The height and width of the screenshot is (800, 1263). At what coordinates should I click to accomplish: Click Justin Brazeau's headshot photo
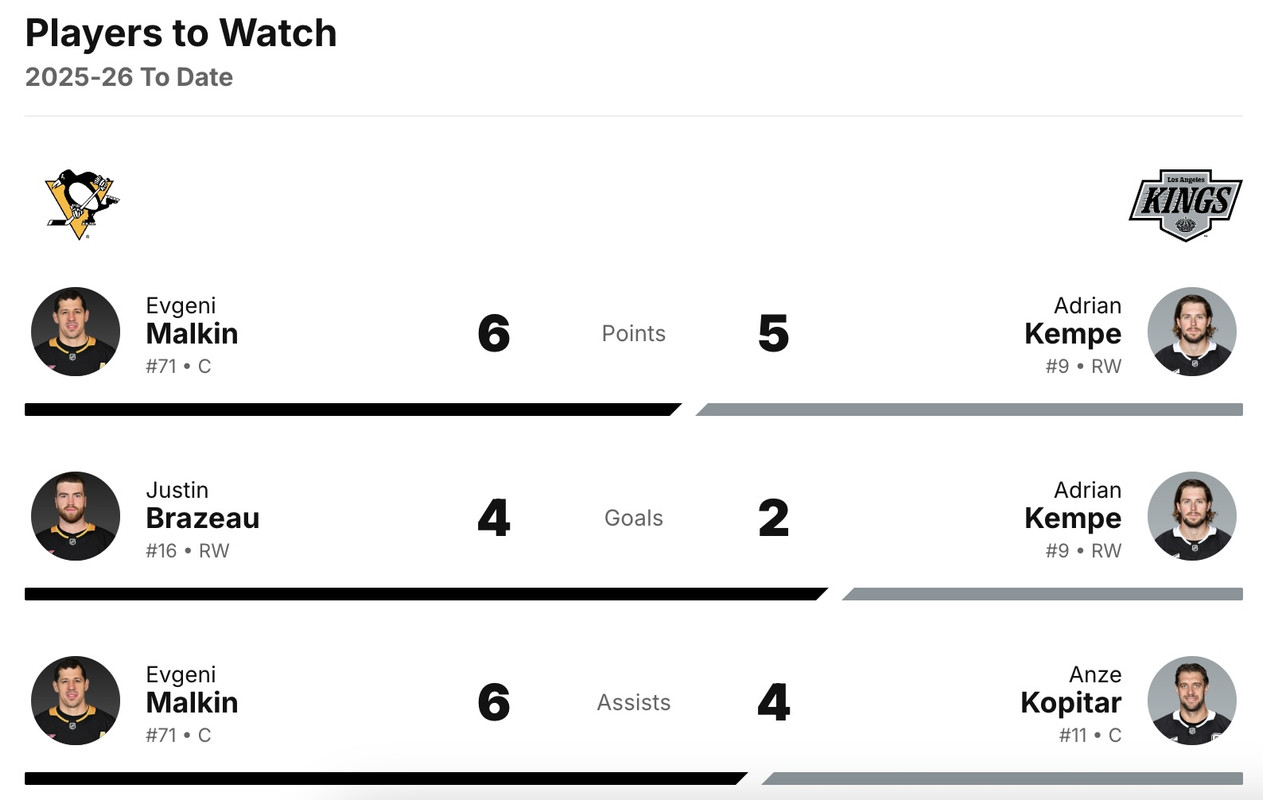[x=76, y=516]
